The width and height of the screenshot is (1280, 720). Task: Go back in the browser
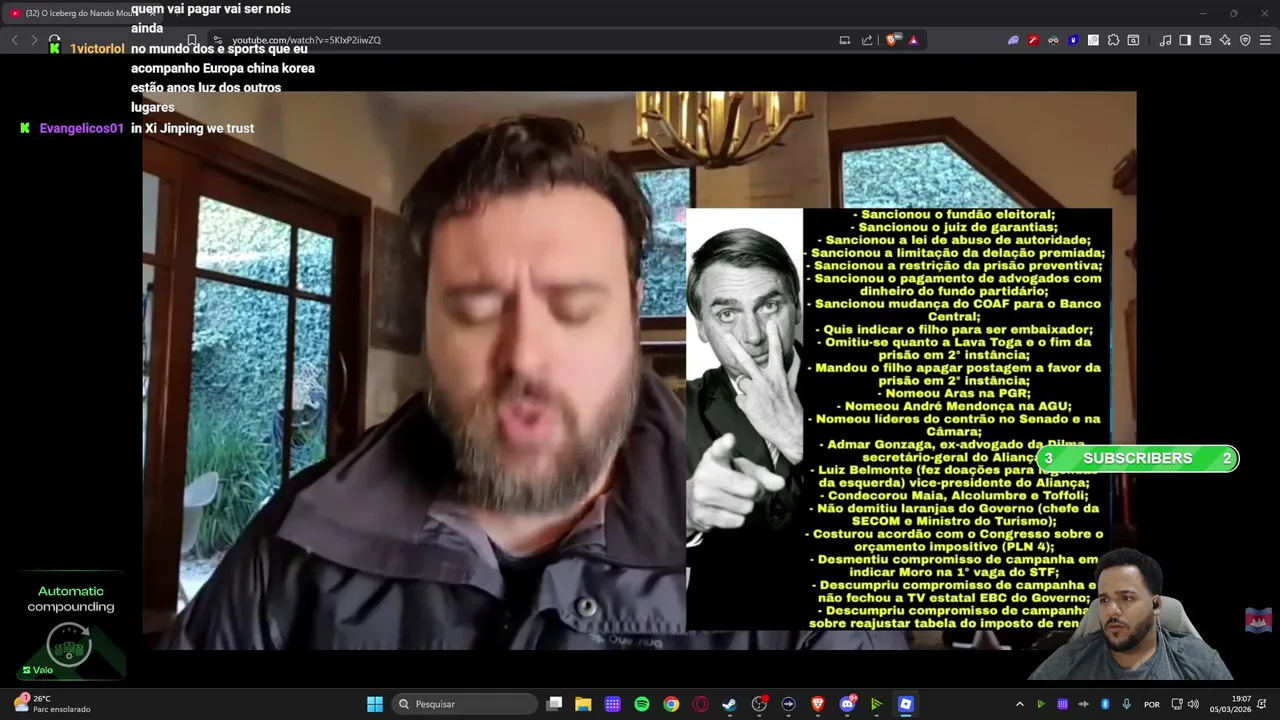(x=14, y=40)
